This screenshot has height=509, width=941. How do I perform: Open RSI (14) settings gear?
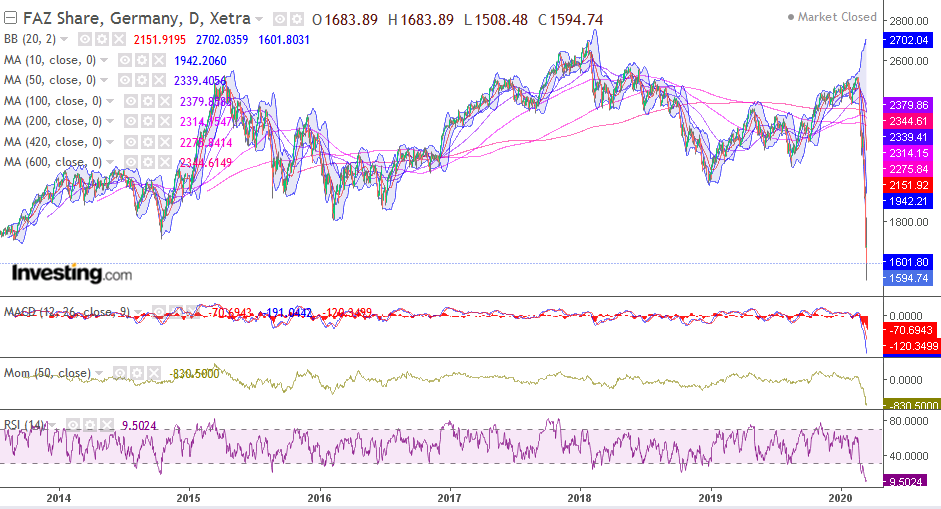(x=89, y=425)
